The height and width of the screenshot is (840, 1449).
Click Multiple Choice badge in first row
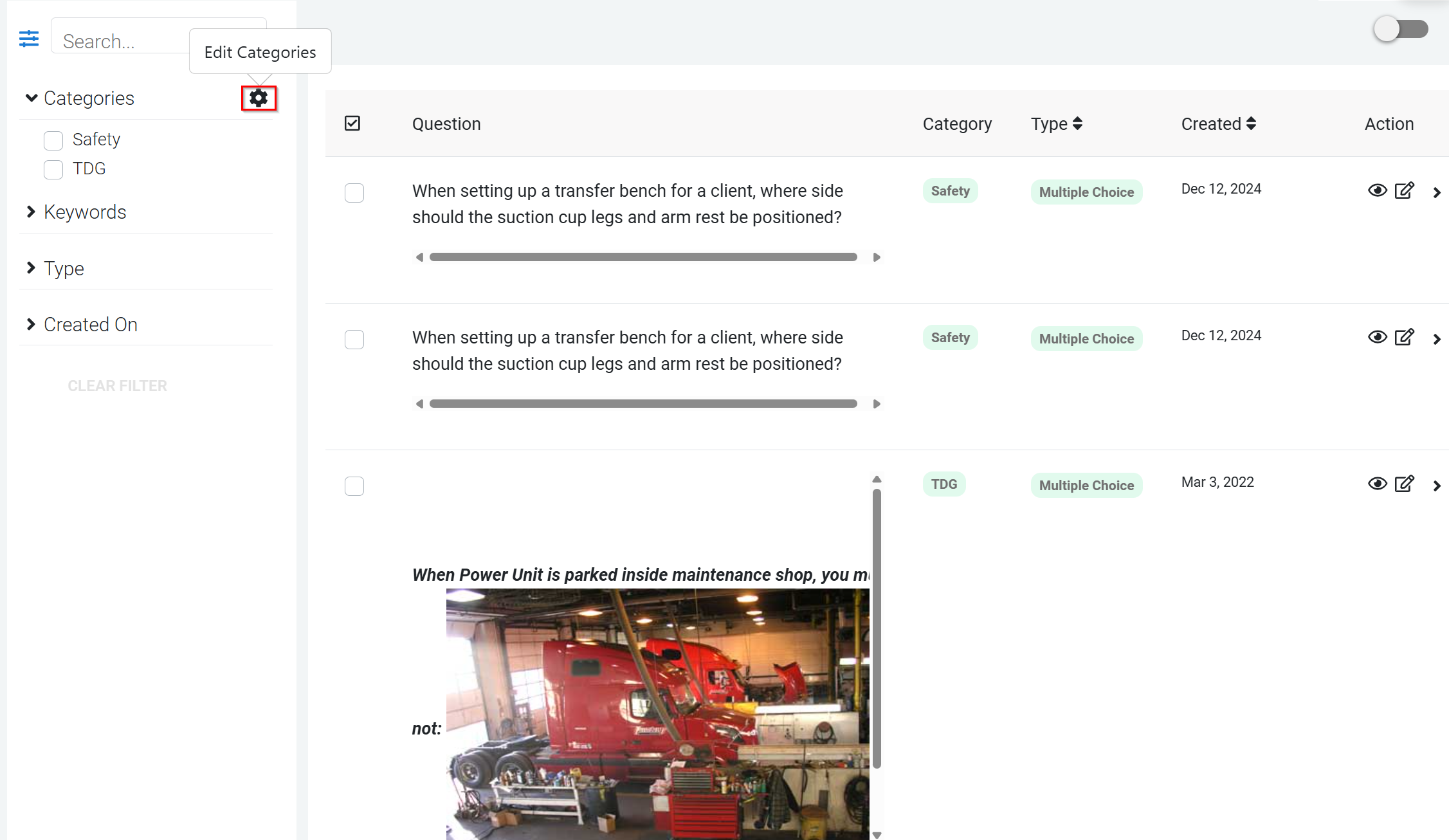click(x=1086, y=192)
